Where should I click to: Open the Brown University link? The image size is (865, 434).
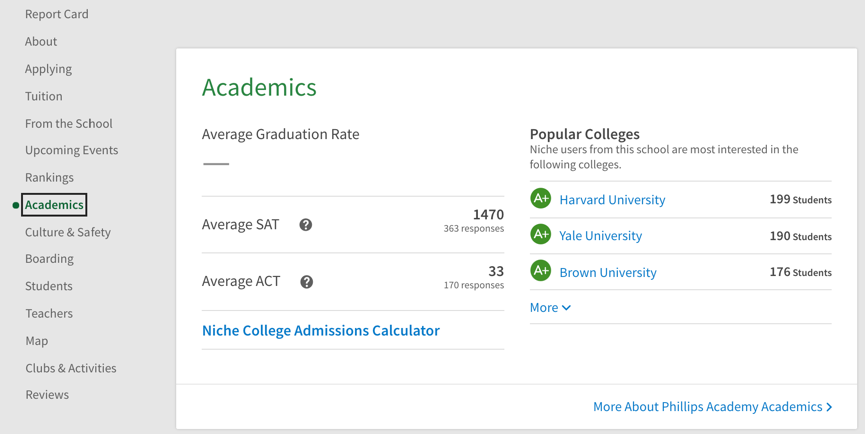(608, 272)
